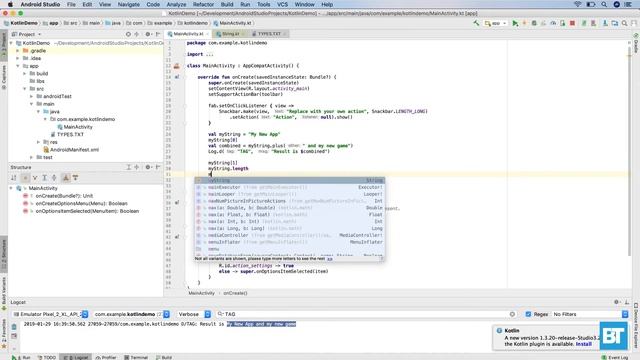640x360 pixels.
Task: Switch to the MainActivity.kt editor tab
Action: coord(188,34)
